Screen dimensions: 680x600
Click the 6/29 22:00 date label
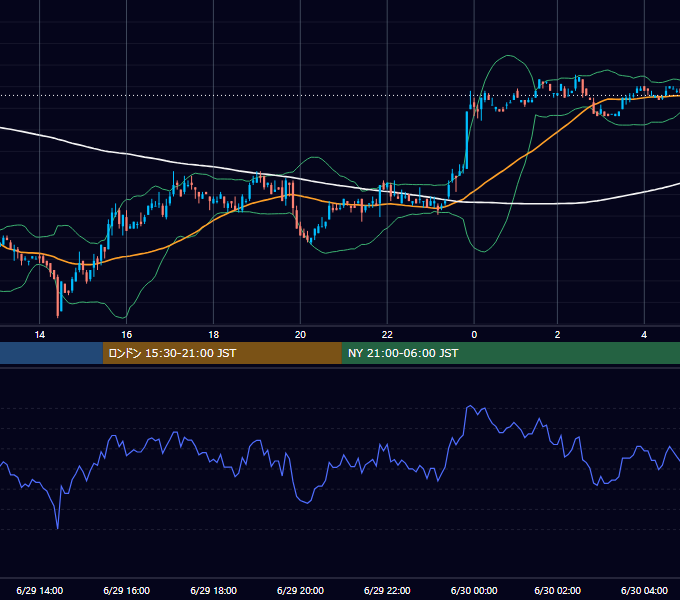tap(387, 590)
